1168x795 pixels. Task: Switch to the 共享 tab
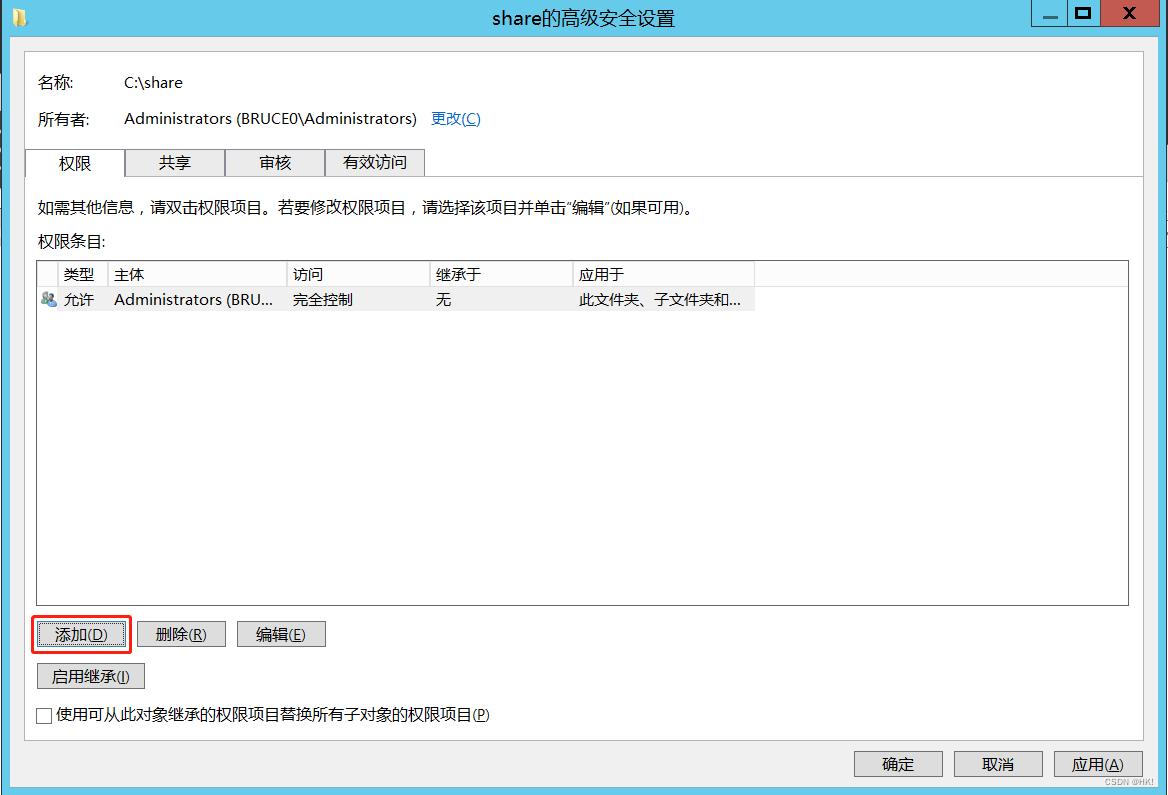click(x=174, y=163)
